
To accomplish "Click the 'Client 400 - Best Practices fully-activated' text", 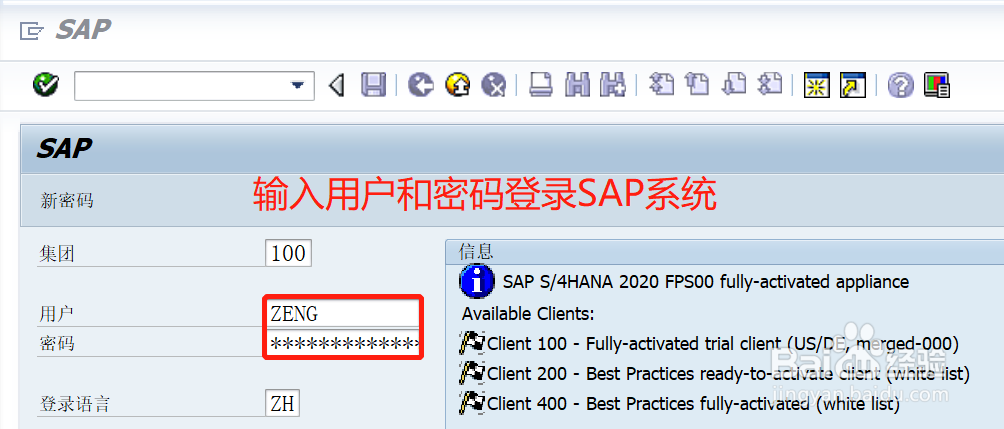I will (x=693, y=404).
